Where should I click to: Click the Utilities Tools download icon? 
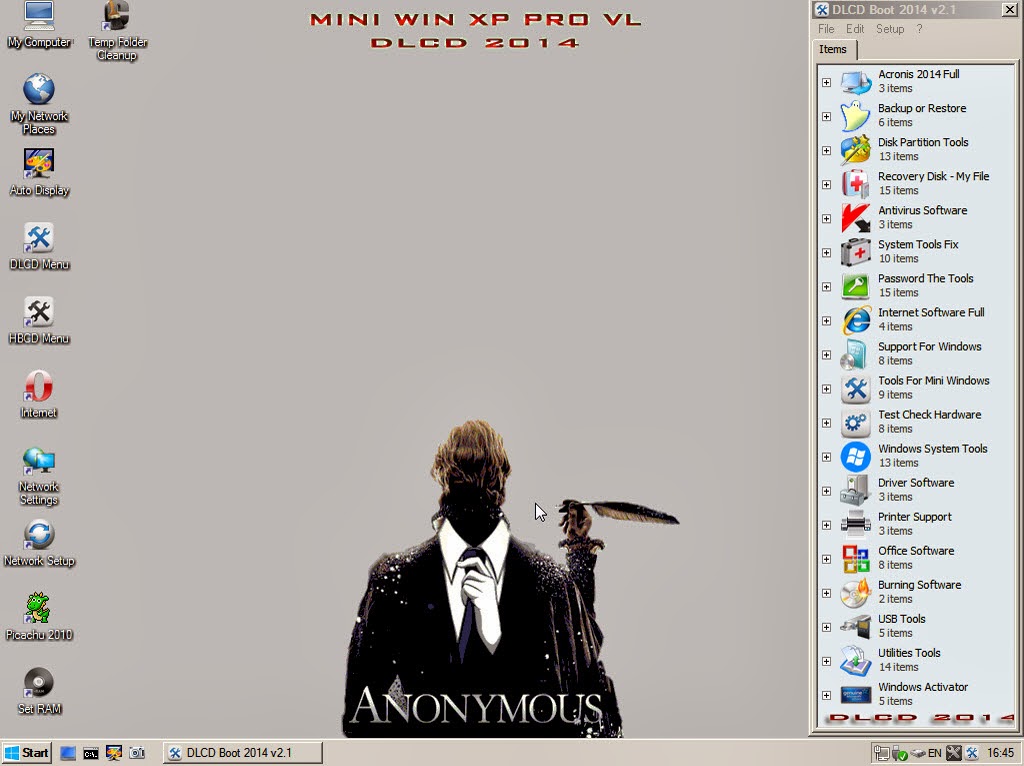(856, 660)
